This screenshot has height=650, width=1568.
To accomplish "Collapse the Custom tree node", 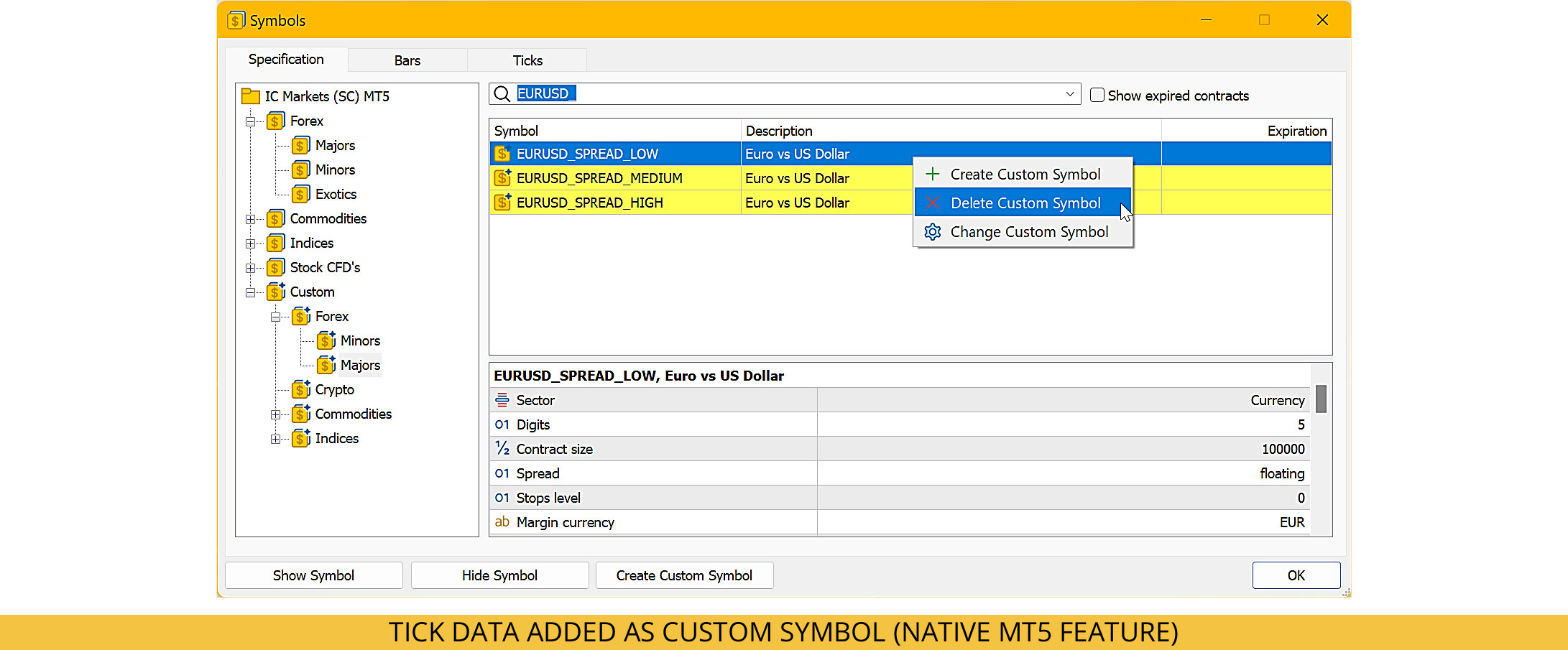I will tap(250, 292).
